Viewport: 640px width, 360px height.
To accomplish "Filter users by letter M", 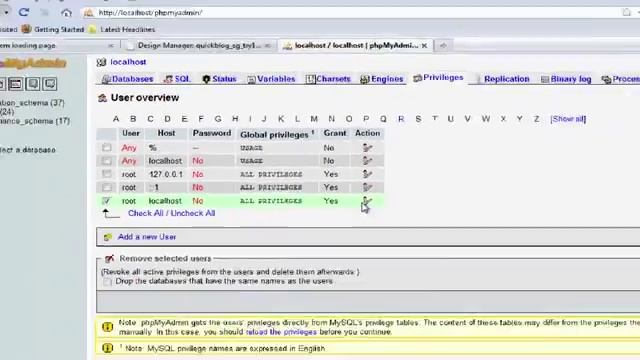I will tap(314, 119).
